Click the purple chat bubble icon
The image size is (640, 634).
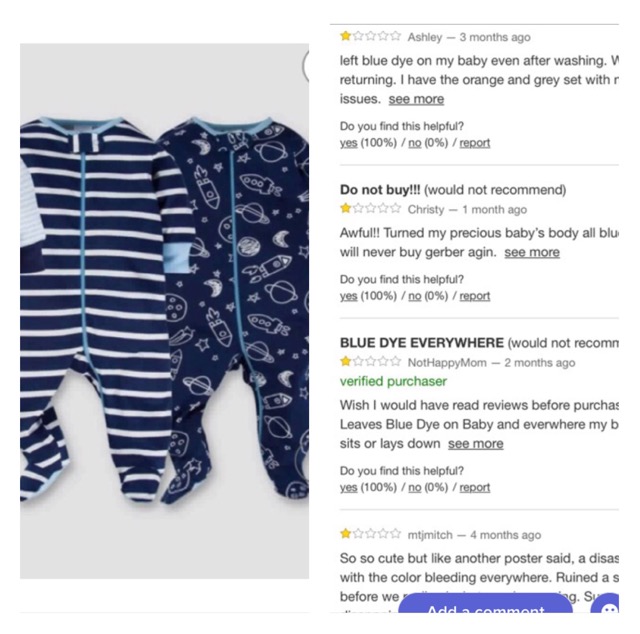pyautogui.click(x=605, y=604)
